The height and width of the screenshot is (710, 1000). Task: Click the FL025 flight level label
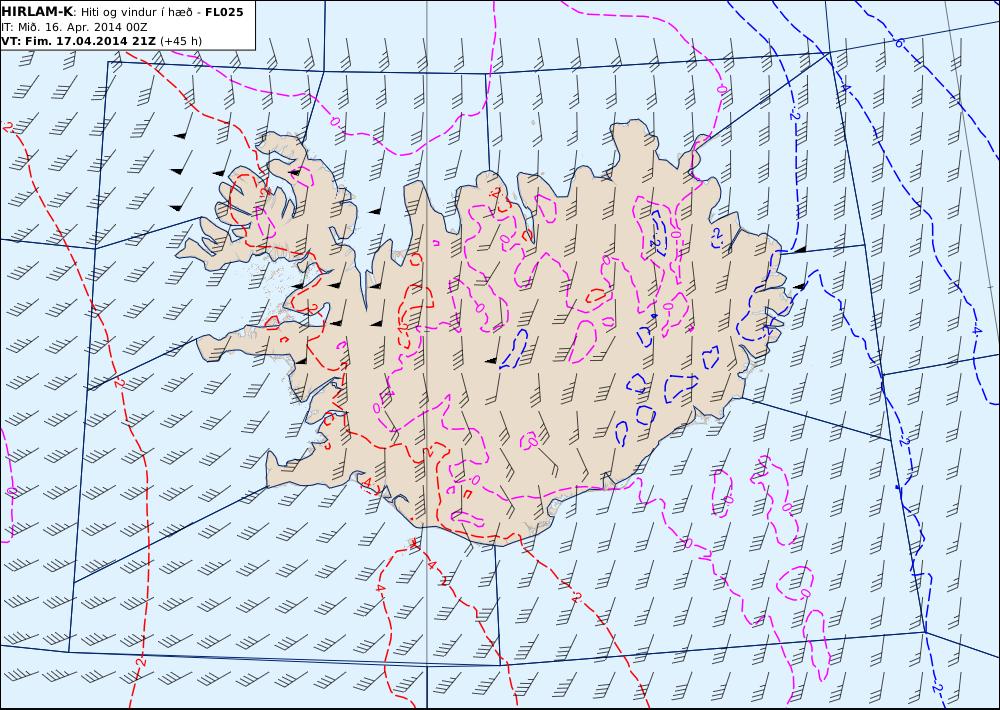coord(224,12)
